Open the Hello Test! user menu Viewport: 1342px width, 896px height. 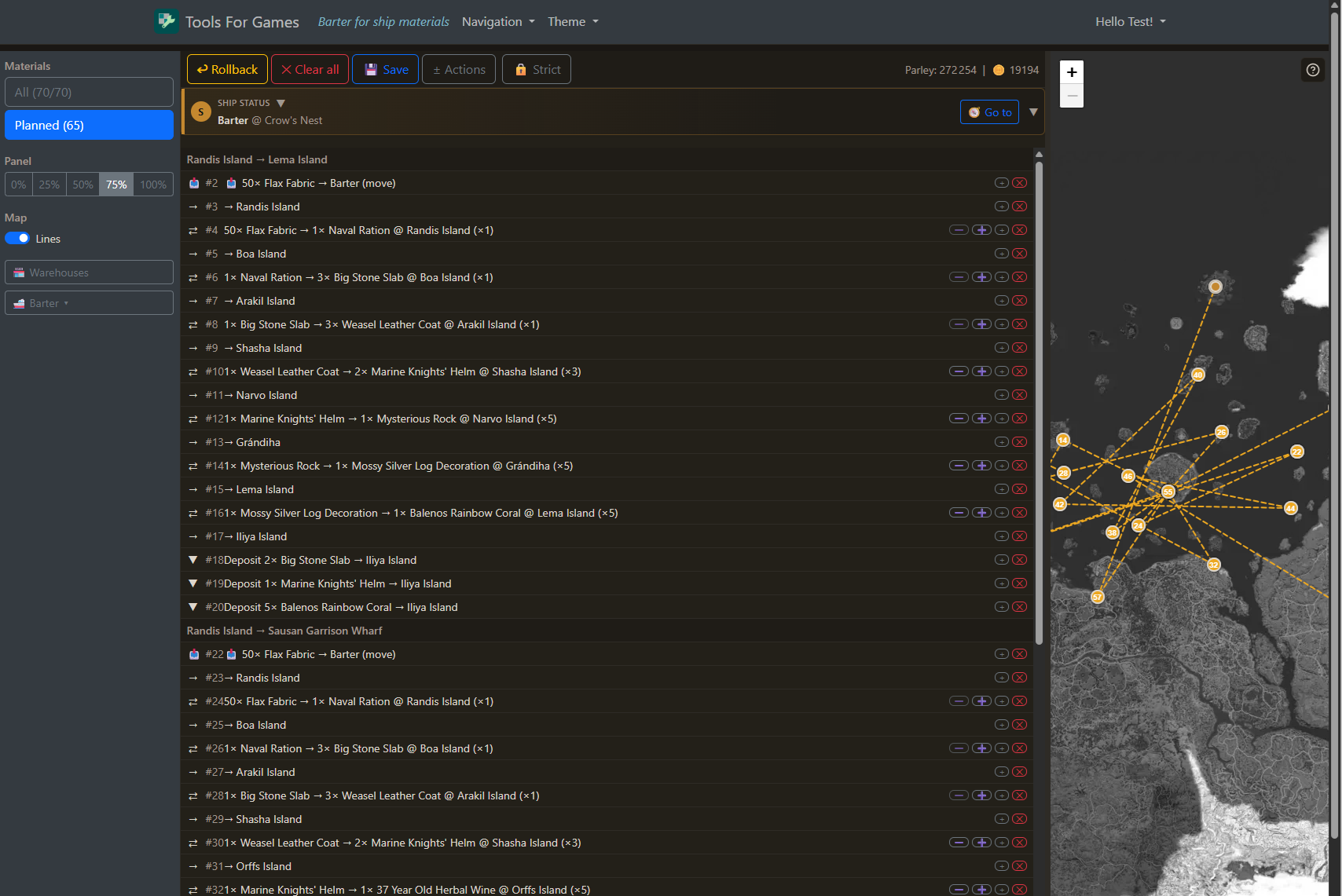1131,22
